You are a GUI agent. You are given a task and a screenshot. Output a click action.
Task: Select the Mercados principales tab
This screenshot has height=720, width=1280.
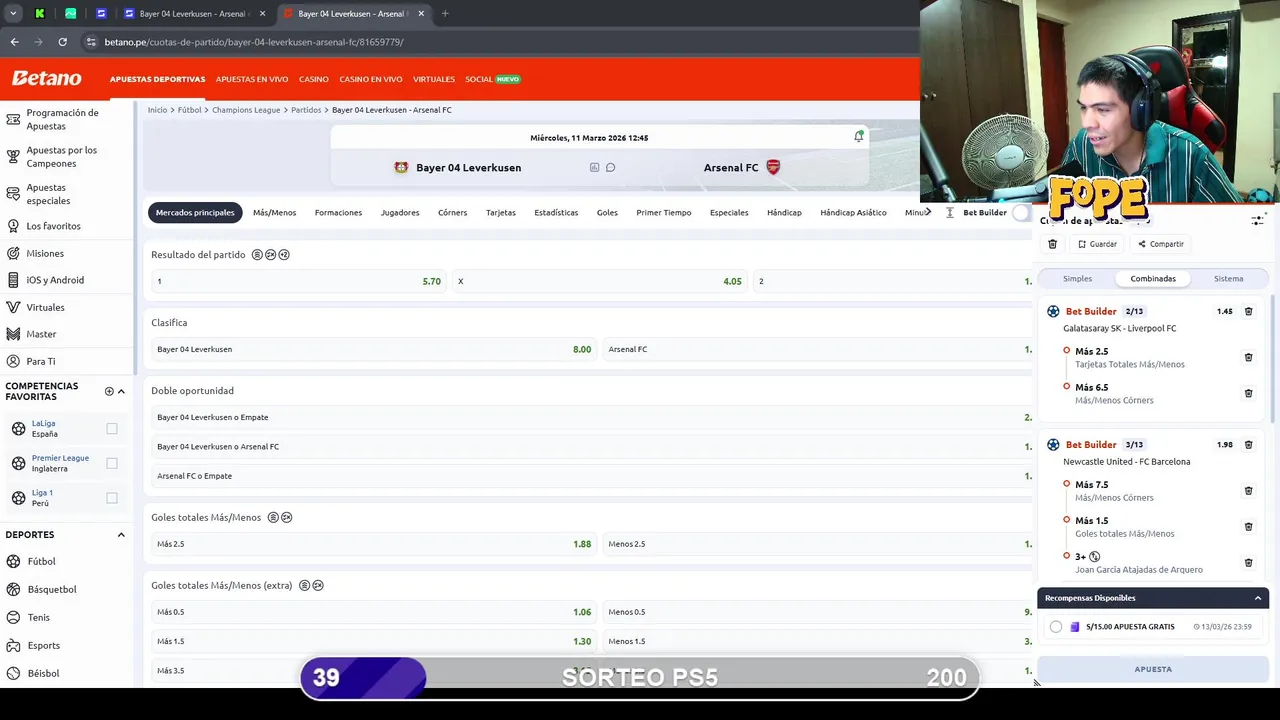click(x=195, y=212)
